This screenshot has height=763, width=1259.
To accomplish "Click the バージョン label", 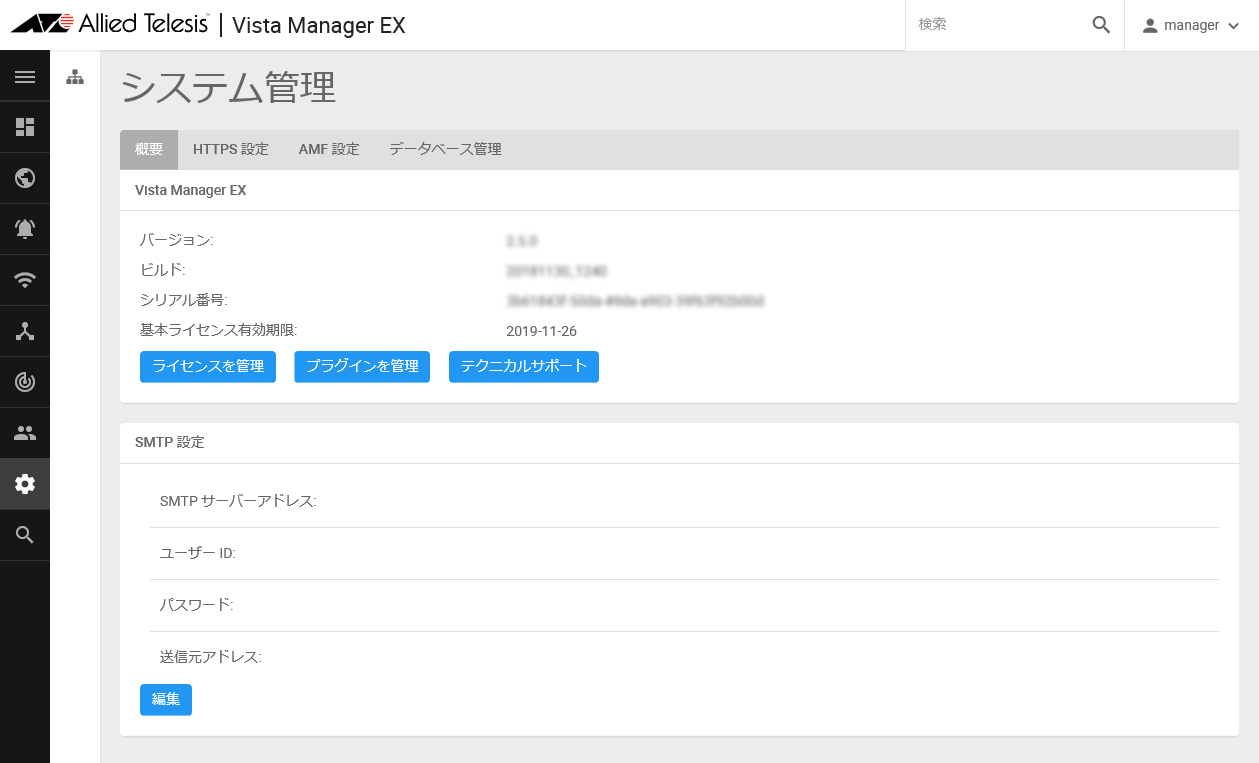I will 177,240.
